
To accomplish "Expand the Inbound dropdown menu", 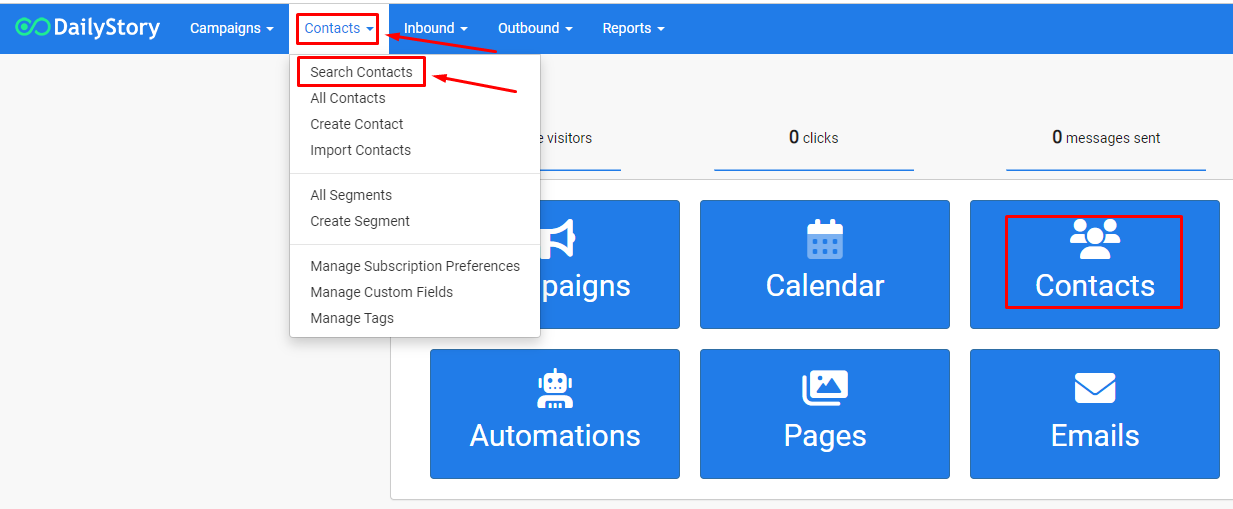I will pos(435,28).
